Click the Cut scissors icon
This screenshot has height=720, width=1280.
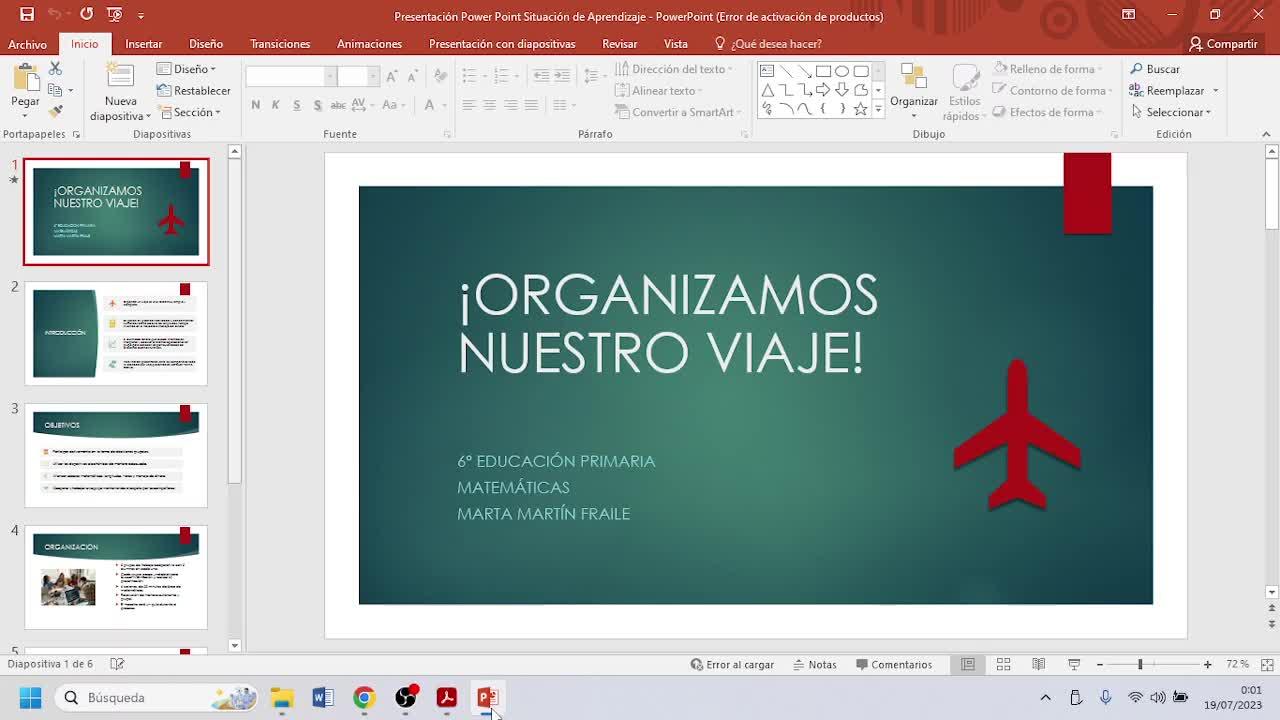point(55,68)
